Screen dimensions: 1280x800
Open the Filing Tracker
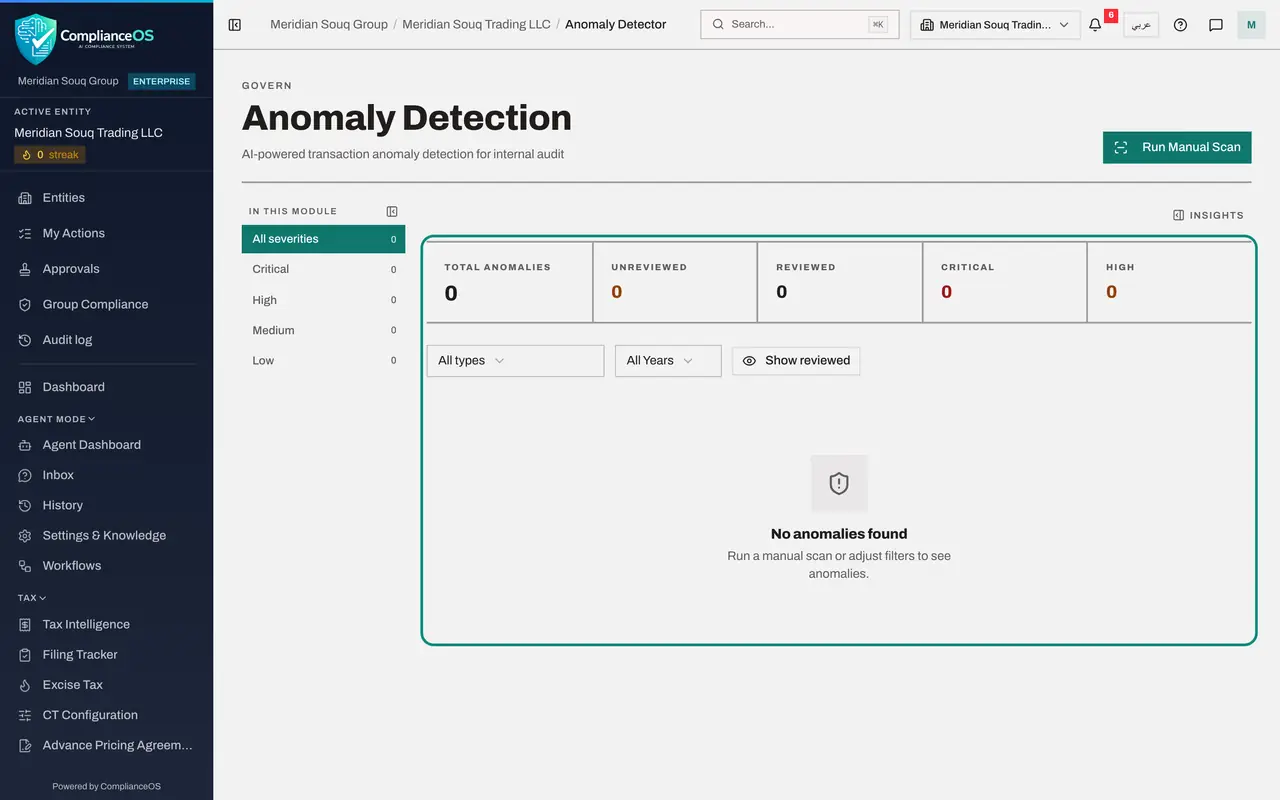tap(106, 654)
